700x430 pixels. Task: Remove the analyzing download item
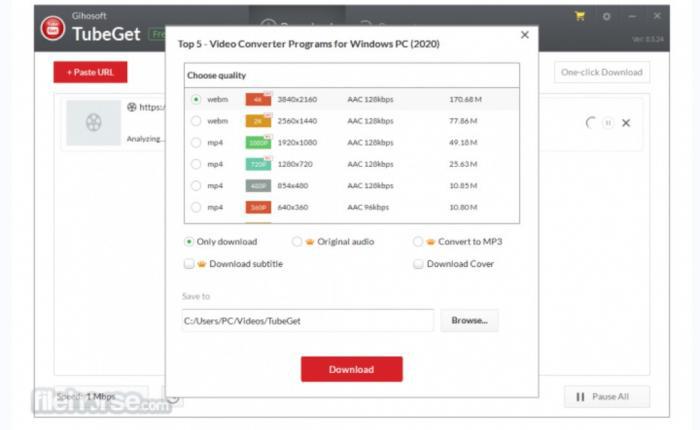click(x=626, y=123)
